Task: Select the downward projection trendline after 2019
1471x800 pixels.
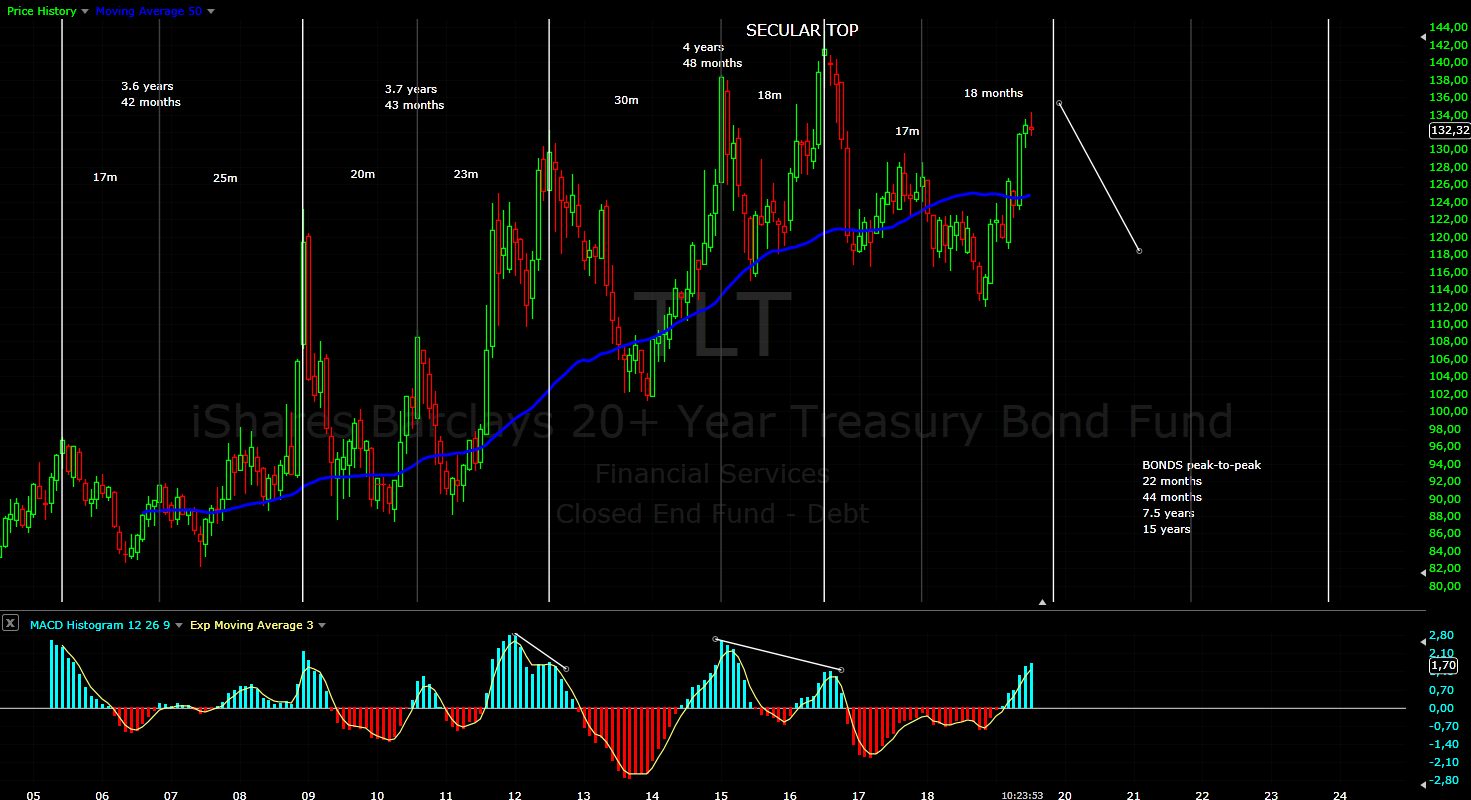Action: click(x=1098, y=175)
